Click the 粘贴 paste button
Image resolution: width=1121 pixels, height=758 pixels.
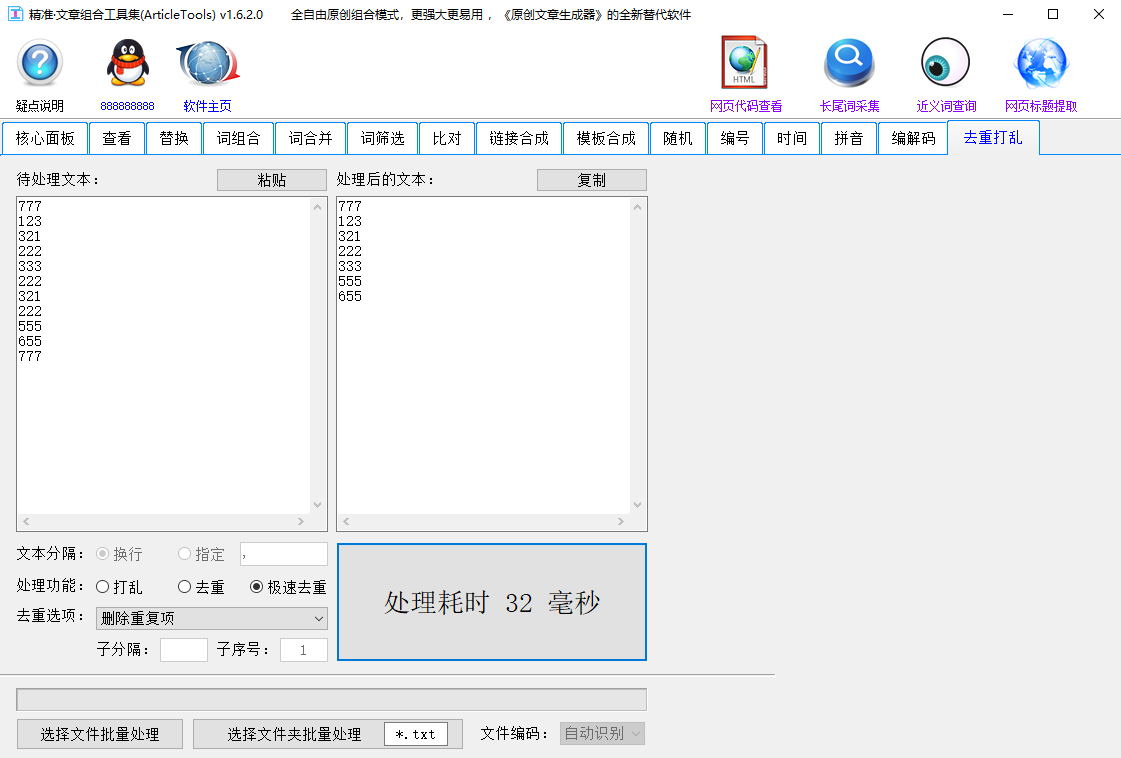coord(271,179)
